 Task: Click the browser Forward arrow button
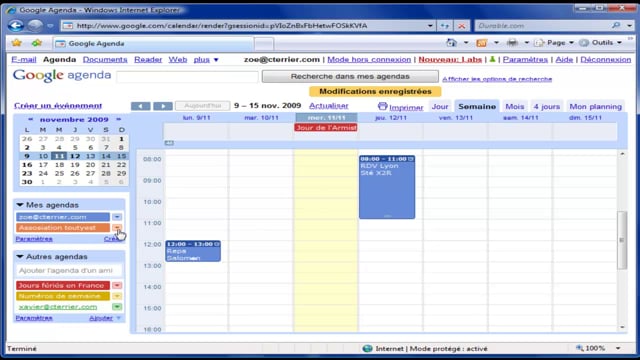click(35, 26)
